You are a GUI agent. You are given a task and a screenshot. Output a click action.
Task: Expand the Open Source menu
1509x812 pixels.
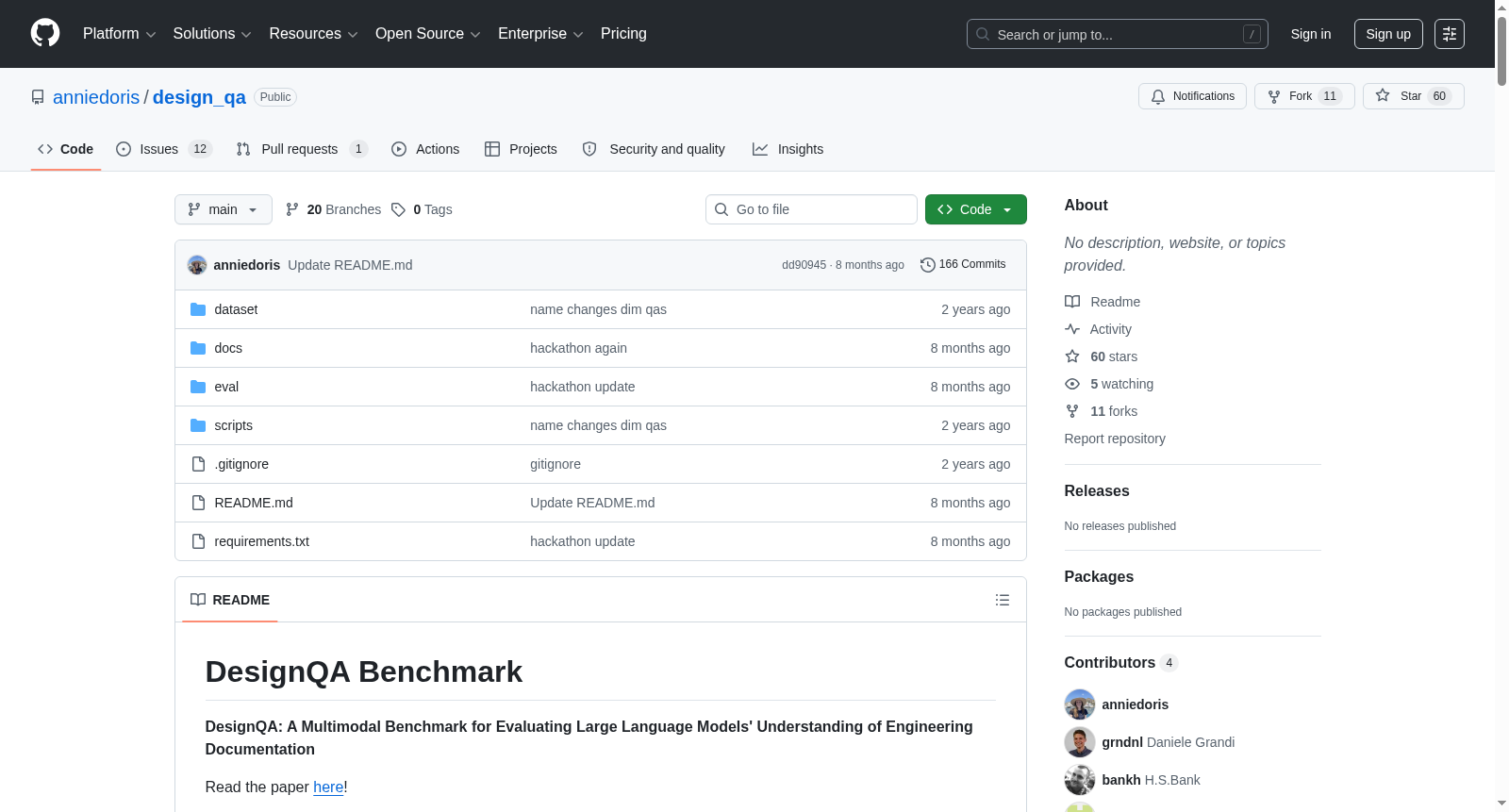pyautogui.click(x=428, y=34)
